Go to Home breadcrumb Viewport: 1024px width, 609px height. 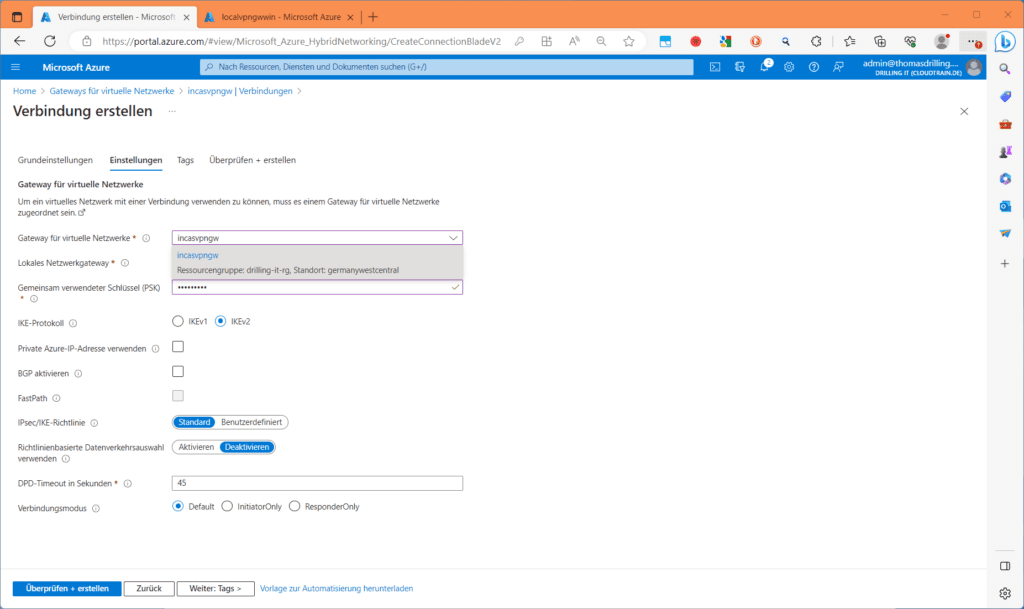coord(24,91)
